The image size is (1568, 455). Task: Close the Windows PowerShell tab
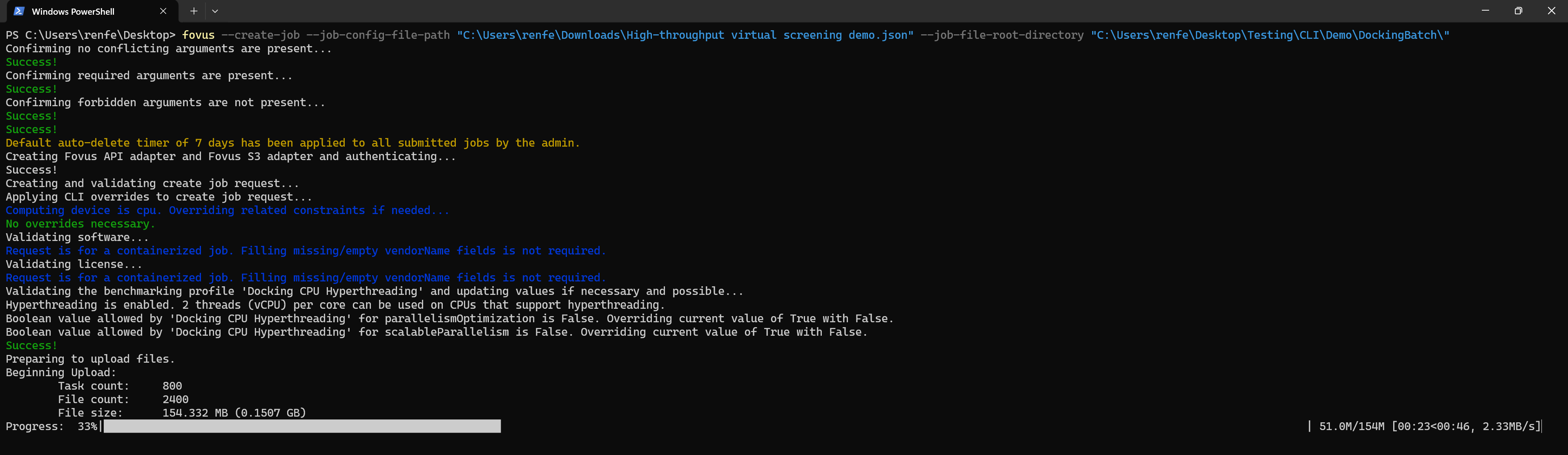pos(163,11)
